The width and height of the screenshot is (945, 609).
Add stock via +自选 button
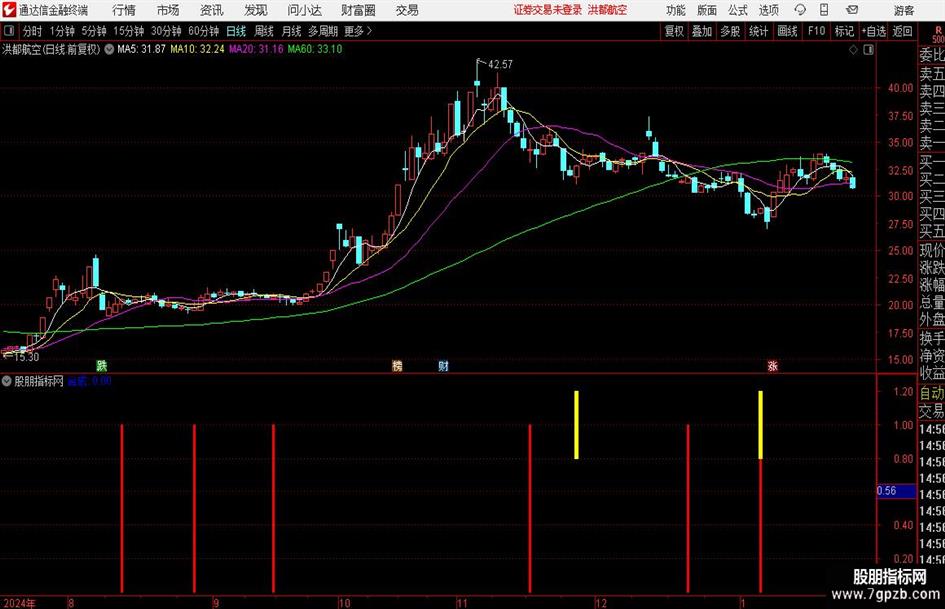(x=874, y=31)
